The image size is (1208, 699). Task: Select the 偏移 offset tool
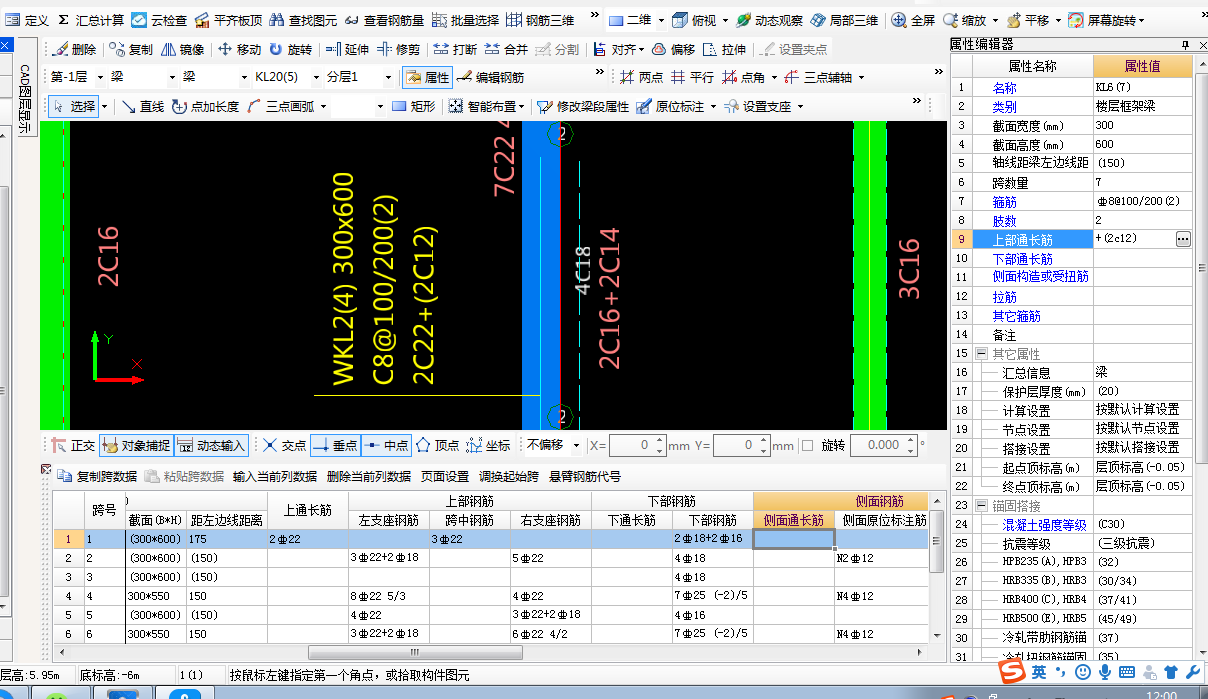(673, 49)
